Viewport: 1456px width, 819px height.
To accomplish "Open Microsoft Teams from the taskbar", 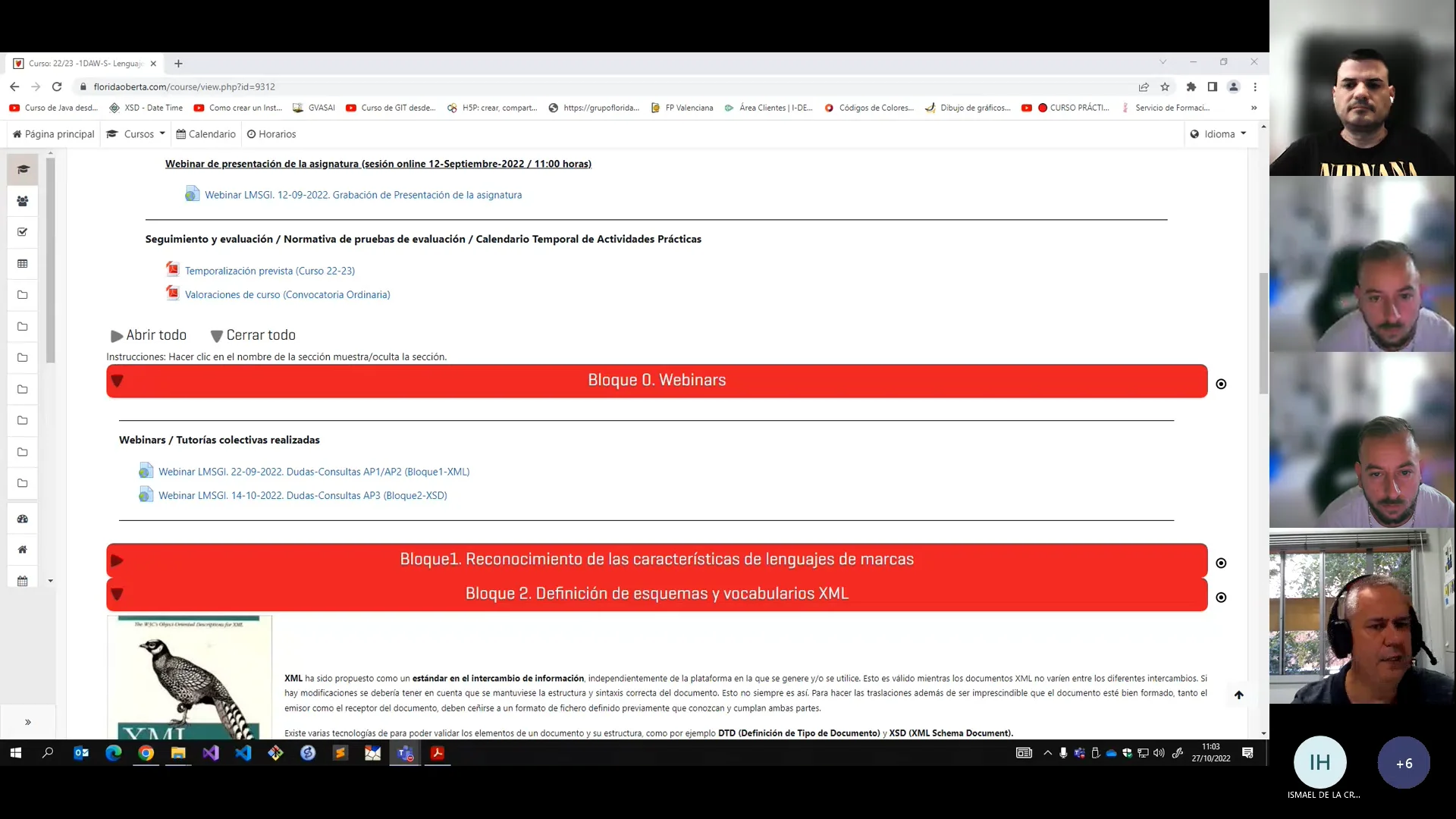I will click(405, 753).
